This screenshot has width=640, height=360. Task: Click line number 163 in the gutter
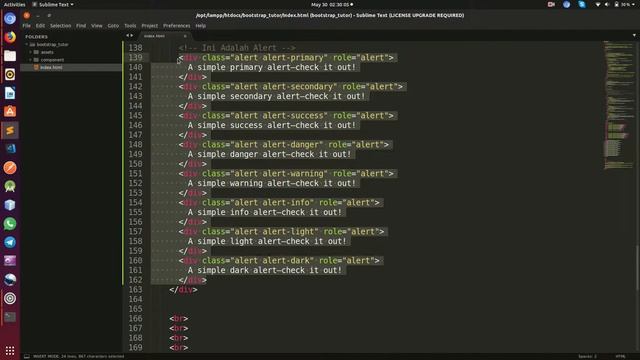(x=135, y=289)
